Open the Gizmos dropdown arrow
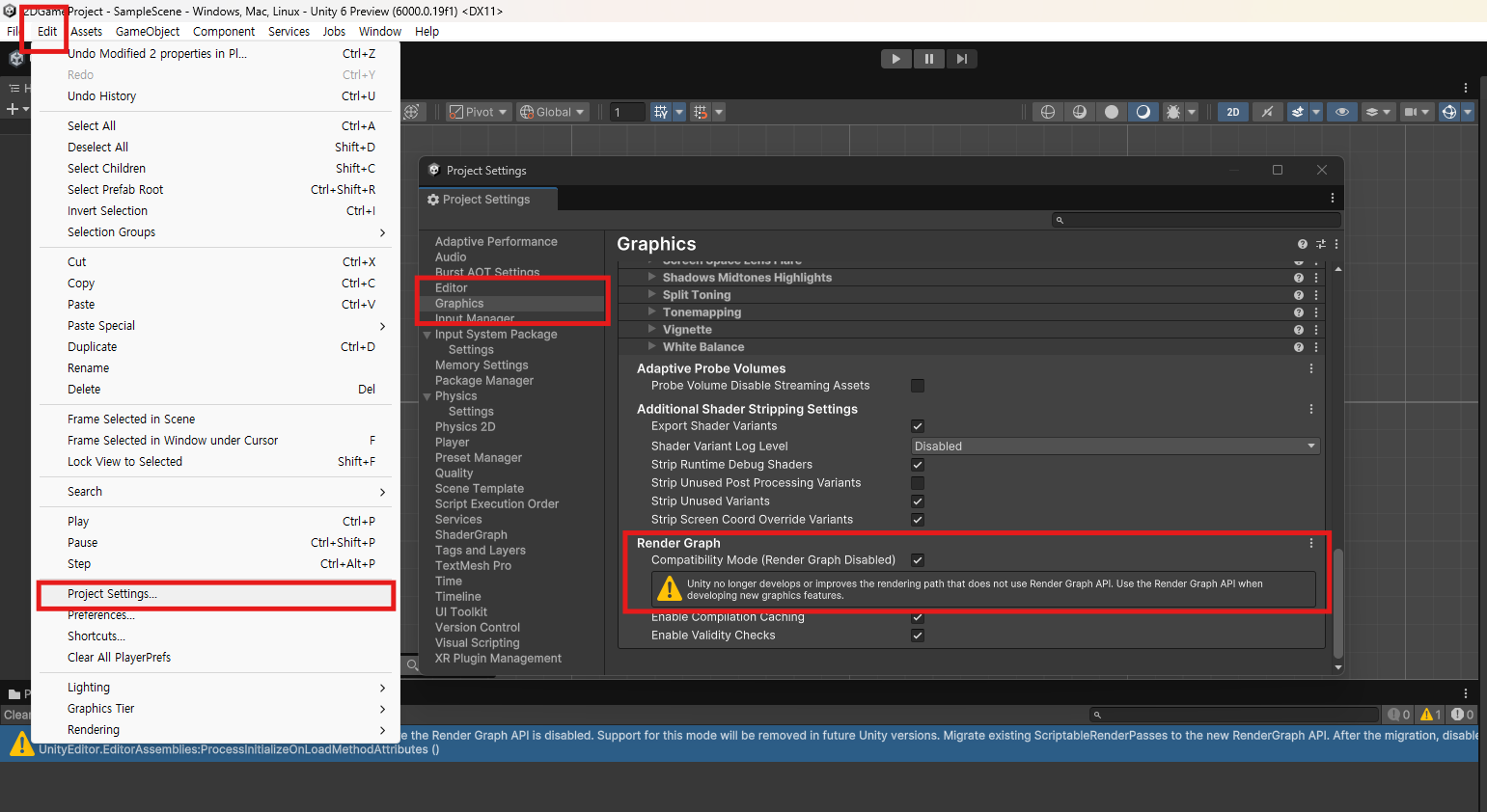Image resolution: width=1487 pixels, height=812 pixels. point(1468,112)
